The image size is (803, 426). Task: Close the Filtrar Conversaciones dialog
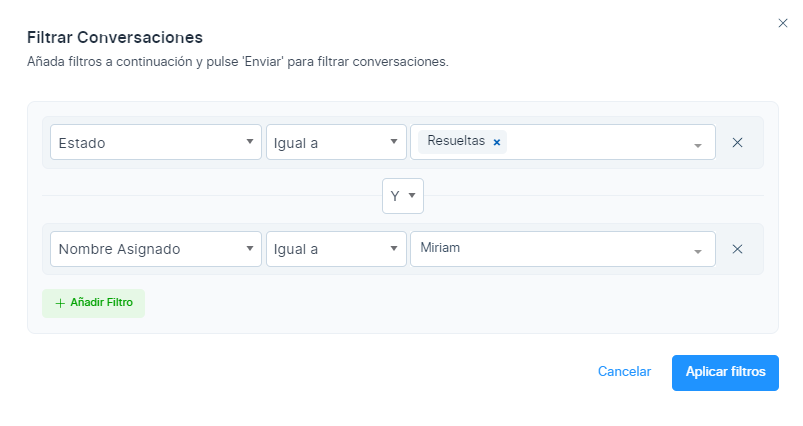(783, 23)
